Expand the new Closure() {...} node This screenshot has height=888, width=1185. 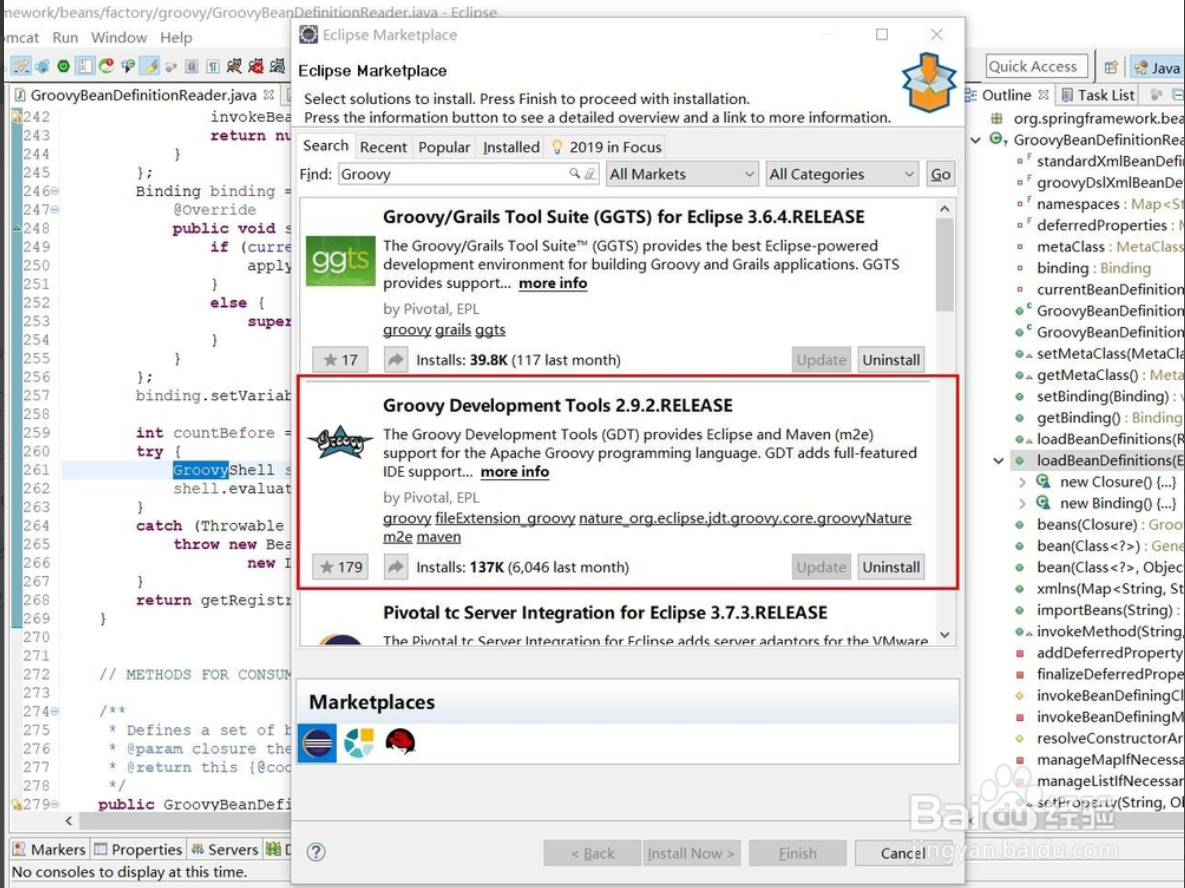pyautogui.click(x=1022, y=482)
